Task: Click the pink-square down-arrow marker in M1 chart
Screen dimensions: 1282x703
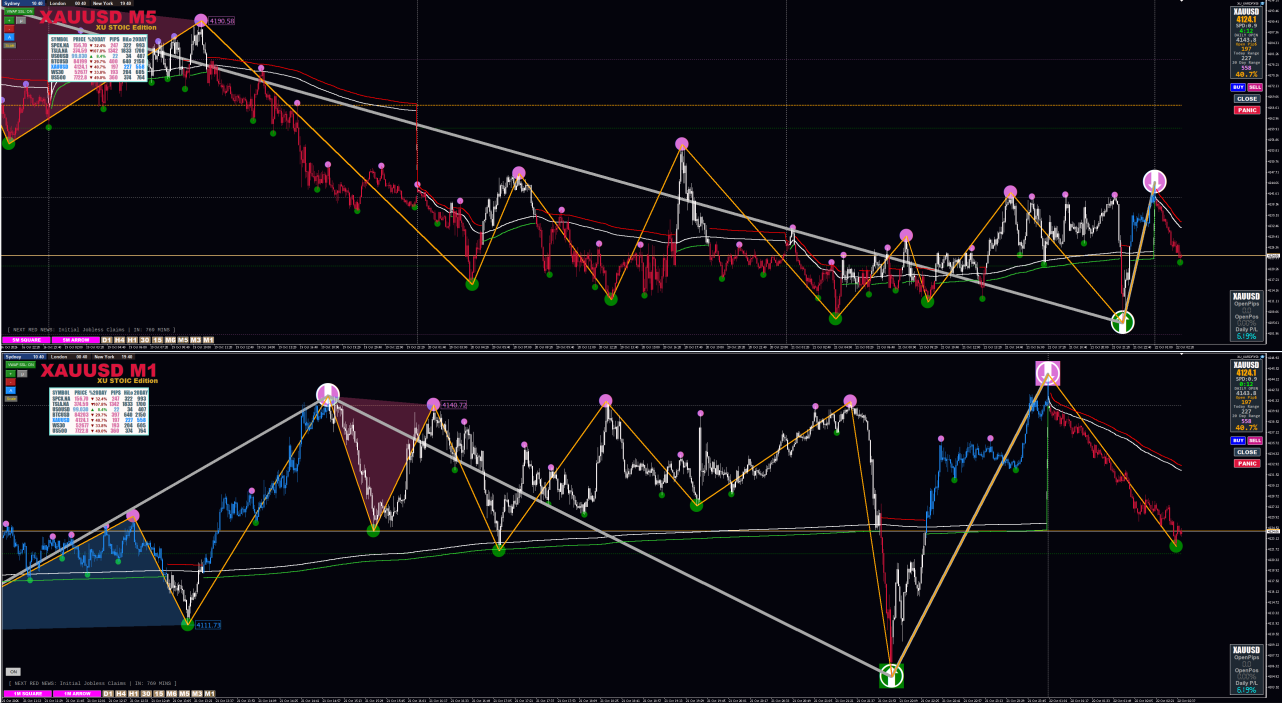Action: (1047, 373)
